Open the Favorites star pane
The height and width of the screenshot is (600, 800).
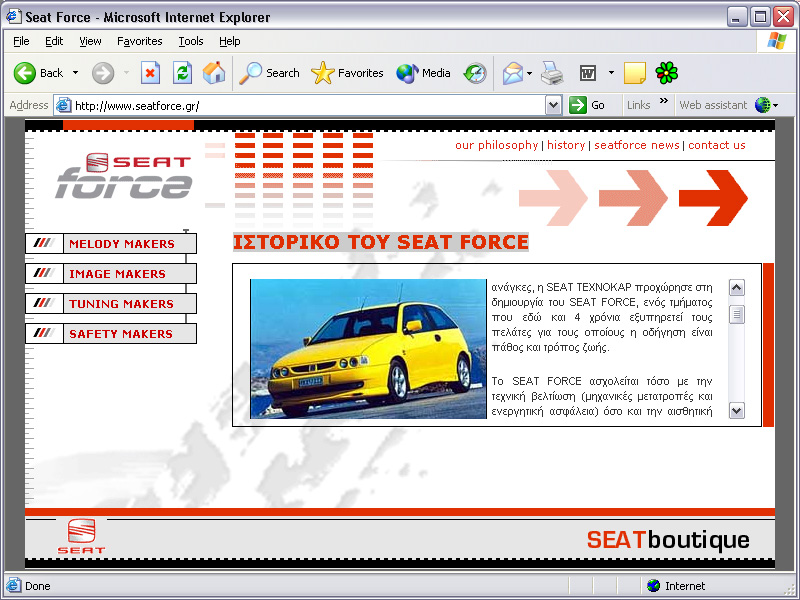[347, 73]
